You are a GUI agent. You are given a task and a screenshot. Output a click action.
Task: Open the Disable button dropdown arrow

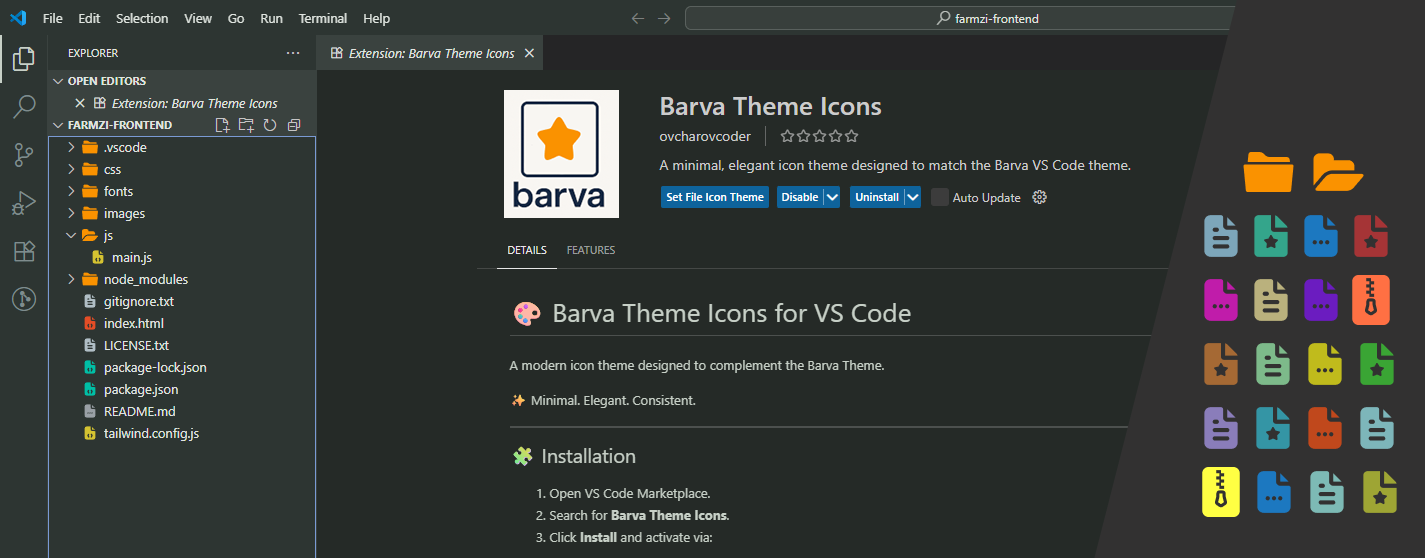point(832,197)
